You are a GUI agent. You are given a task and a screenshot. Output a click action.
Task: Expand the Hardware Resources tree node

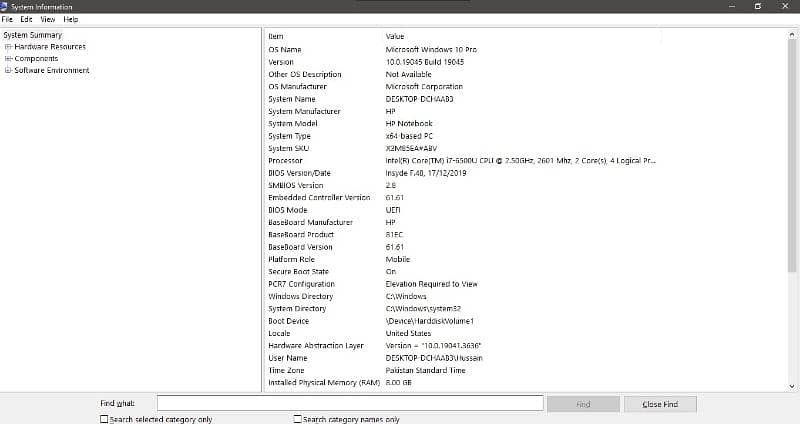(8, 47)
